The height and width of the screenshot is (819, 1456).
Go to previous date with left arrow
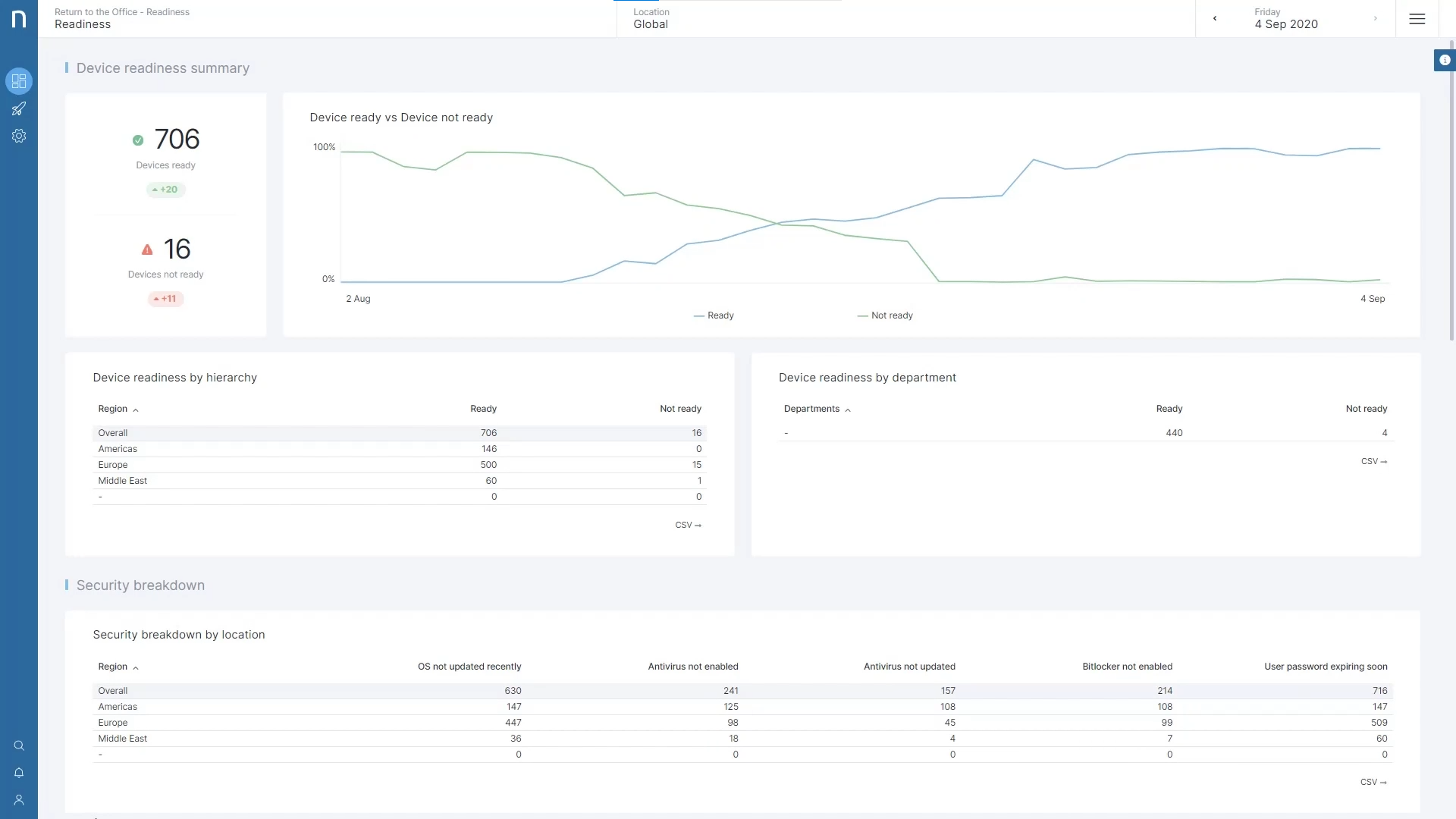pyautogui.click(x=1215, y=19)
